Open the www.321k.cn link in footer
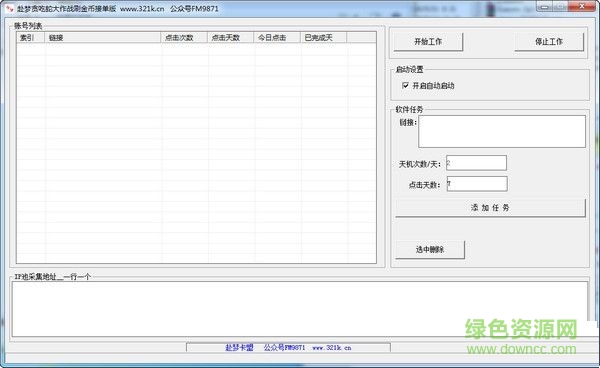Viewport: 600px width, 368px height. pos(332,348)
